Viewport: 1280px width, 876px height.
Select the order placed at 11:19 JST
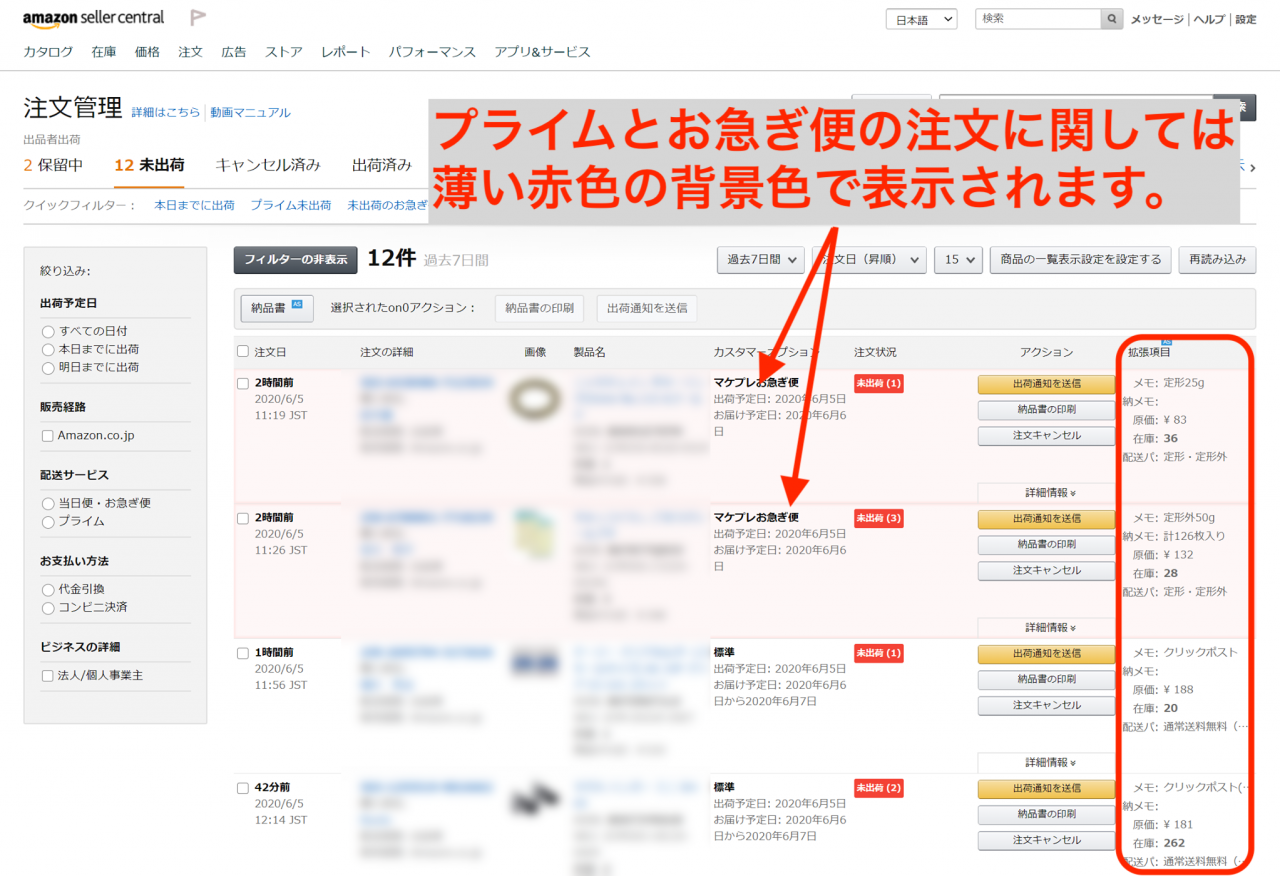coord(243,383)
